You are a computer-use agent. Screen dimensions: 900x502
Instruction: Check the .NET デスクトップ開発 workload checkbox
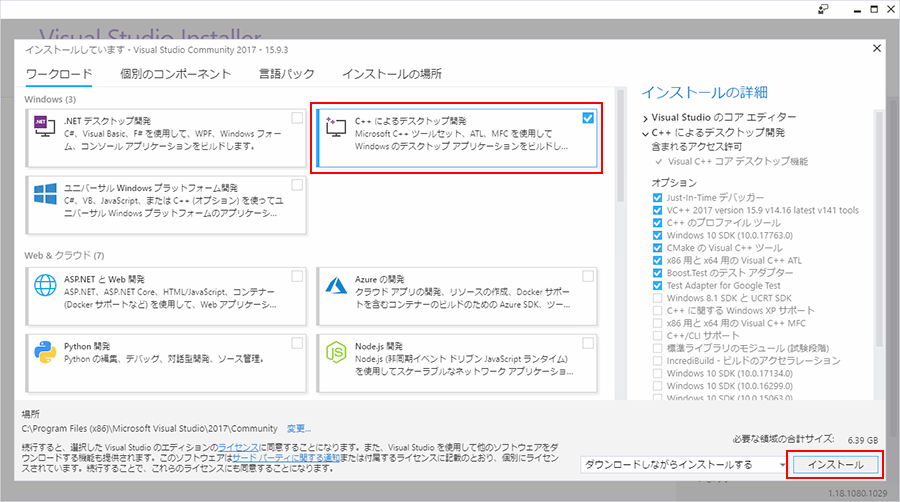coord(297,118)
